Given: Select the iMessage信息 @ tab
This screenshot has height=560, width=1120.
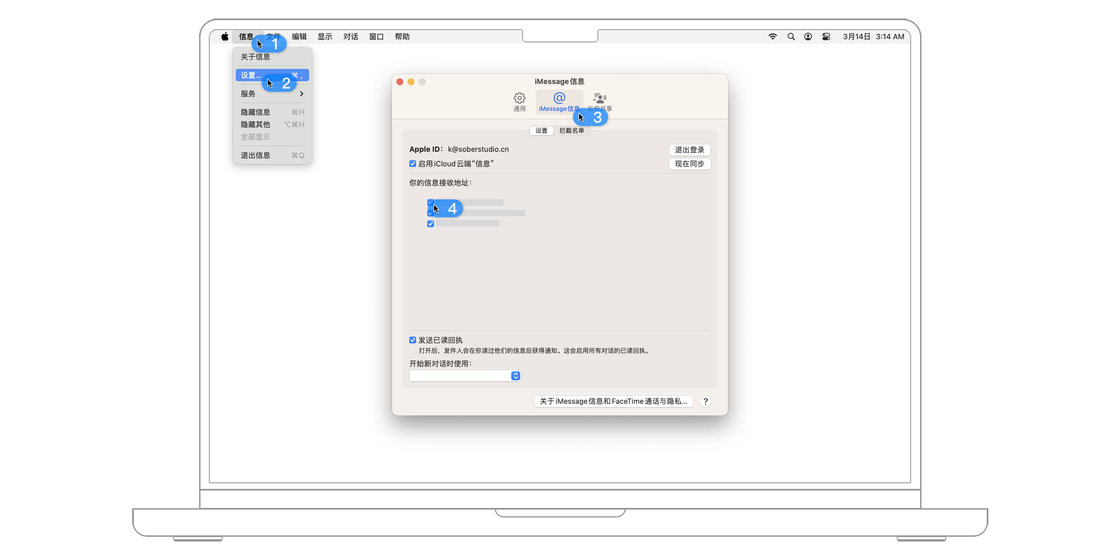Looking at the screenshot, I should (x=559, y=102).
